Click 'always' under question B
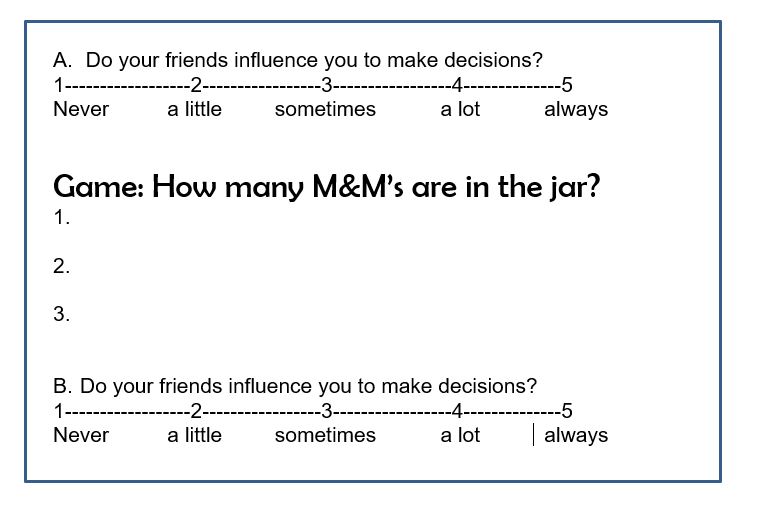765x513 pixels. click(576, 436)
